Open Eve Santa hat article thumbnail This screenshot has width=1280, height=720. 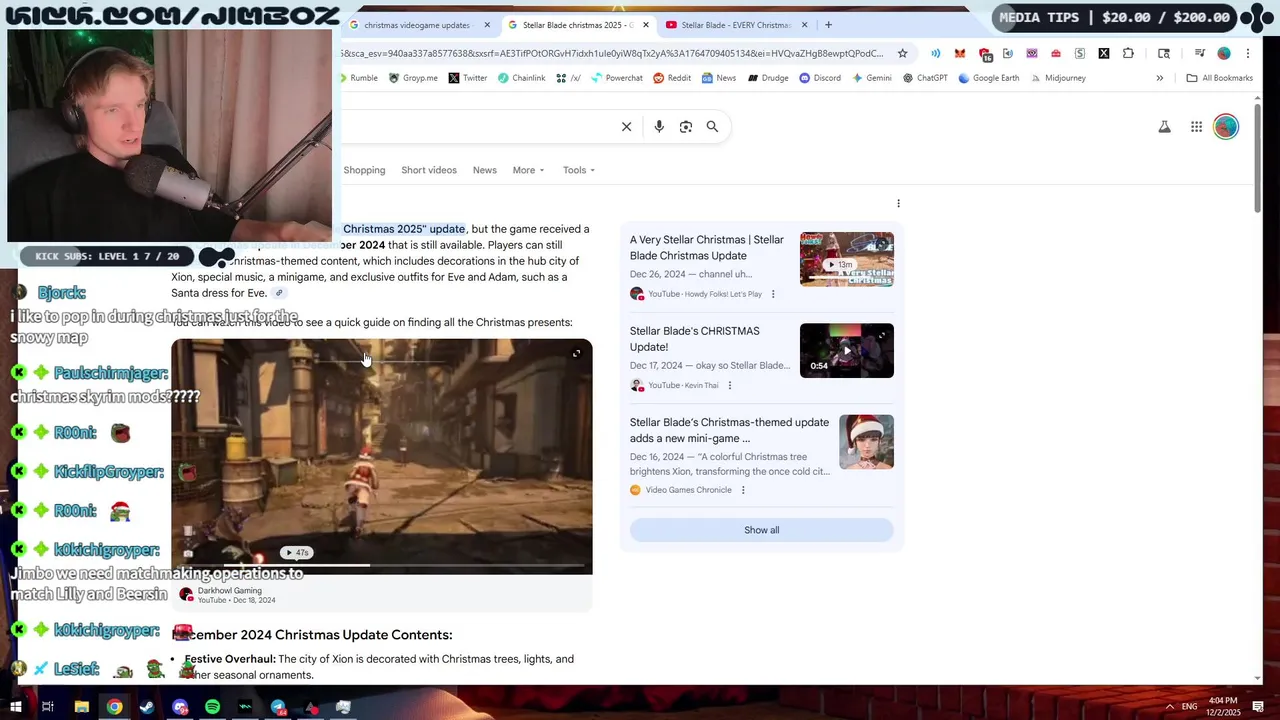coord(866,442)
